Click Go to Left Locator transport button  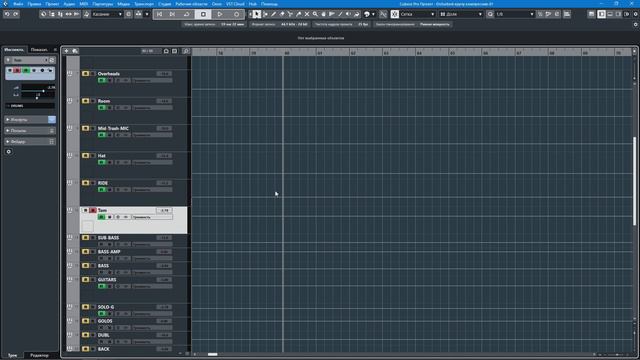tap(159, 14)
